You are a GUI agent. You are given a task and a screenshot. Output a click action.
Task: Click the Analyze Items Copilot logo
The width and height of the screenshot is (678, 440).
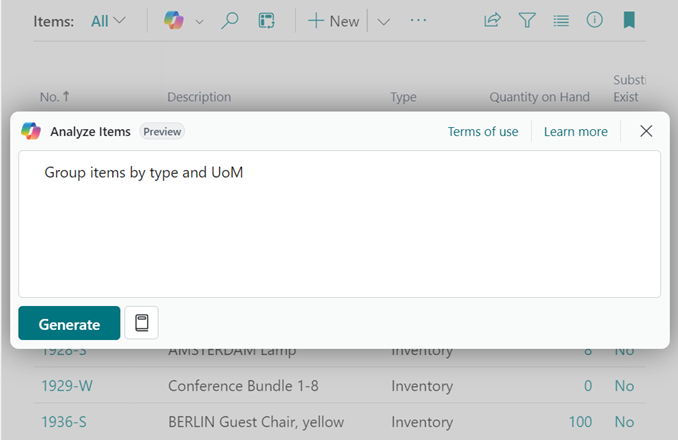pos(31,131)
